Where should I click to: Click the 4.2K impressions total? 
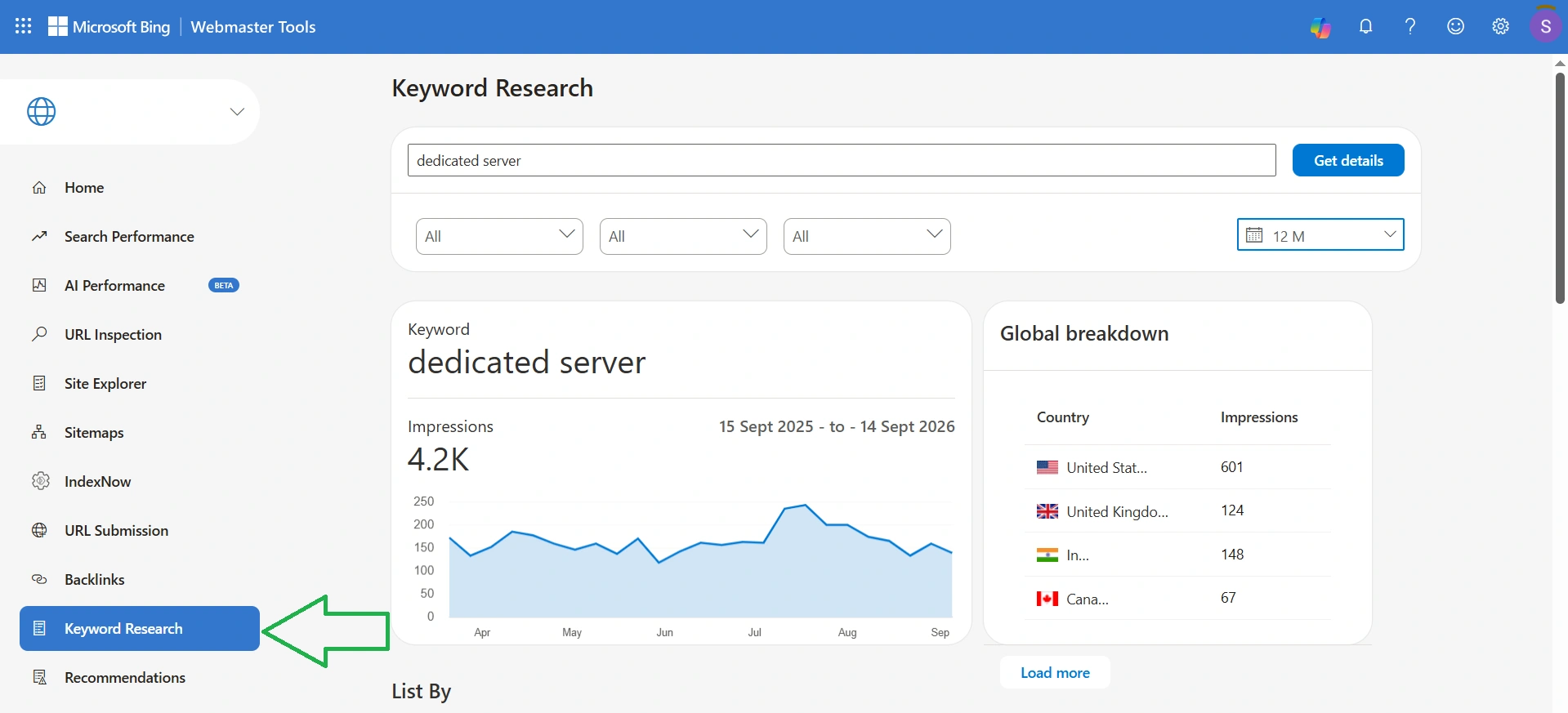(x=439, y=459)
